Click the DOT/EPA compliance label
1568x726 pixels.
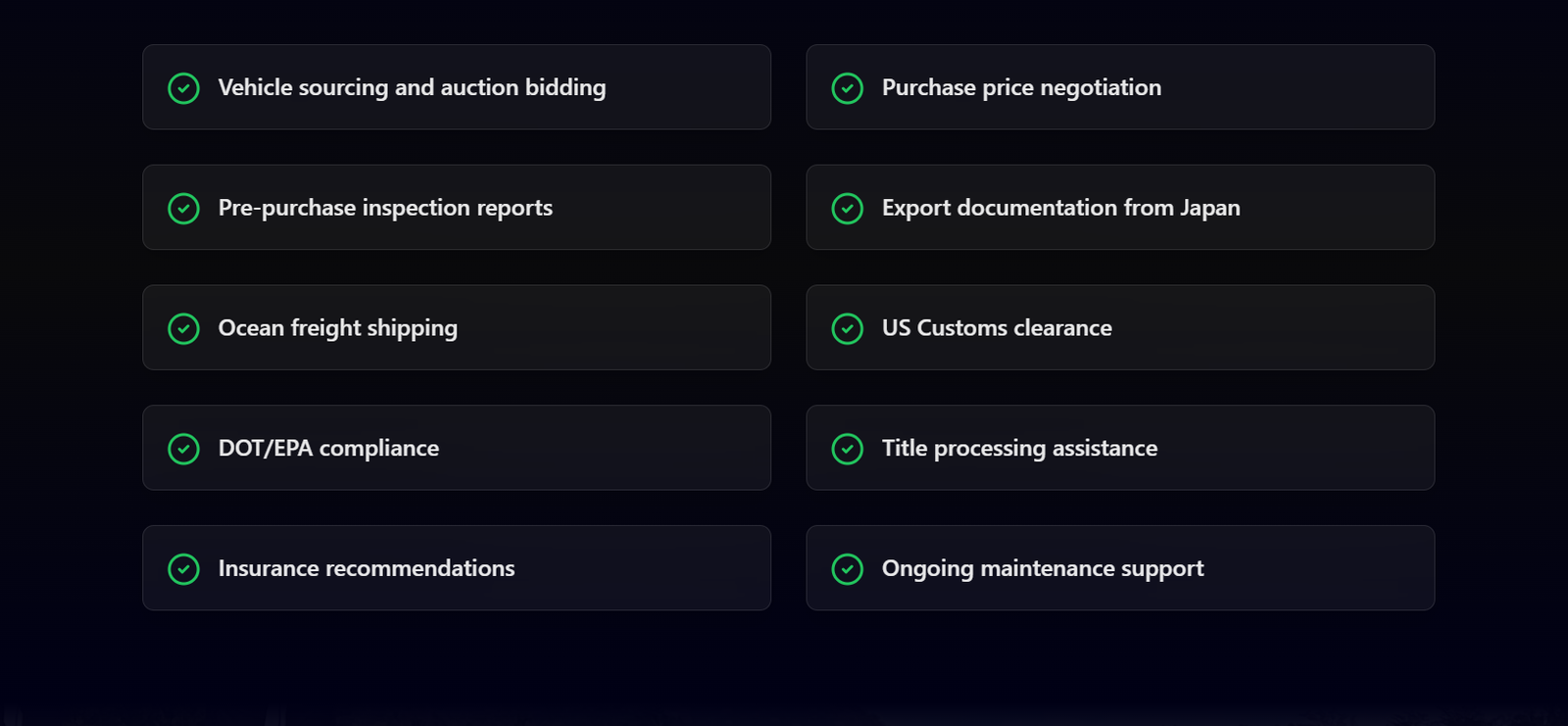pyautogui.click(x=328, y=449)
